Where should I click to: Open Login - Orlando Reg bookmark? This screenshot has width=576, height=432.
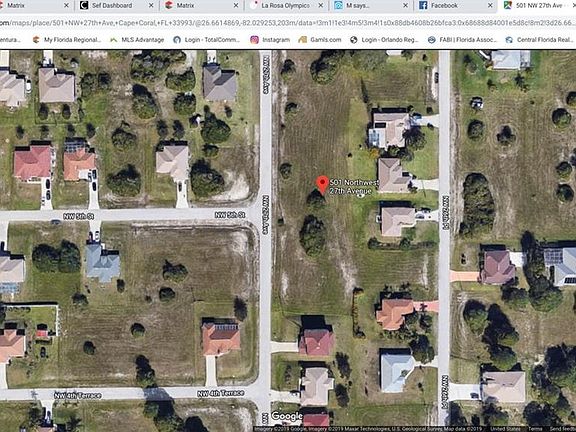coord(384,40)
